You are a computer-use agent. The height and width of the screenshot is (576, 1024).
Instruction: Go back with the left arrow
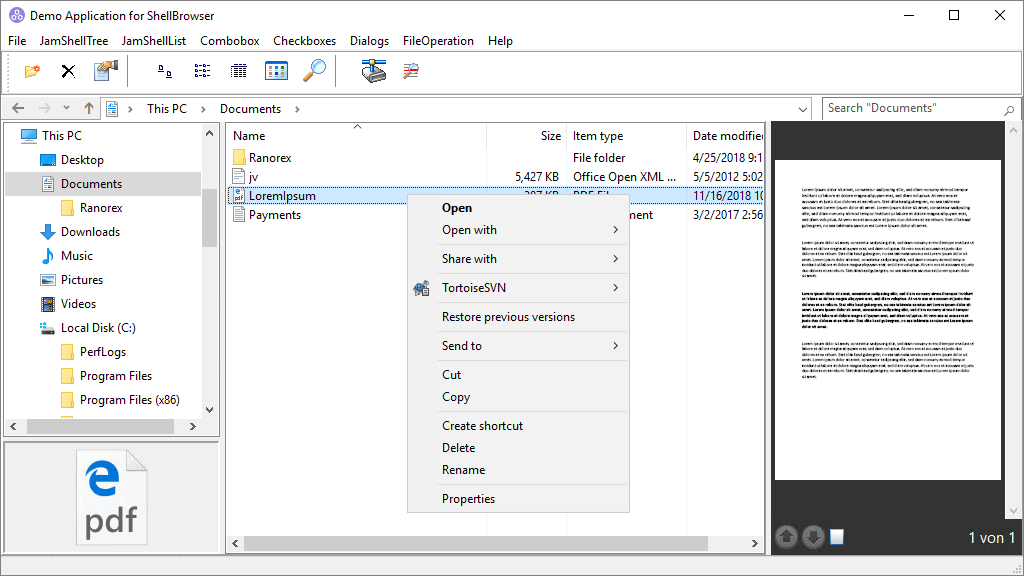[x=18, y=108]
